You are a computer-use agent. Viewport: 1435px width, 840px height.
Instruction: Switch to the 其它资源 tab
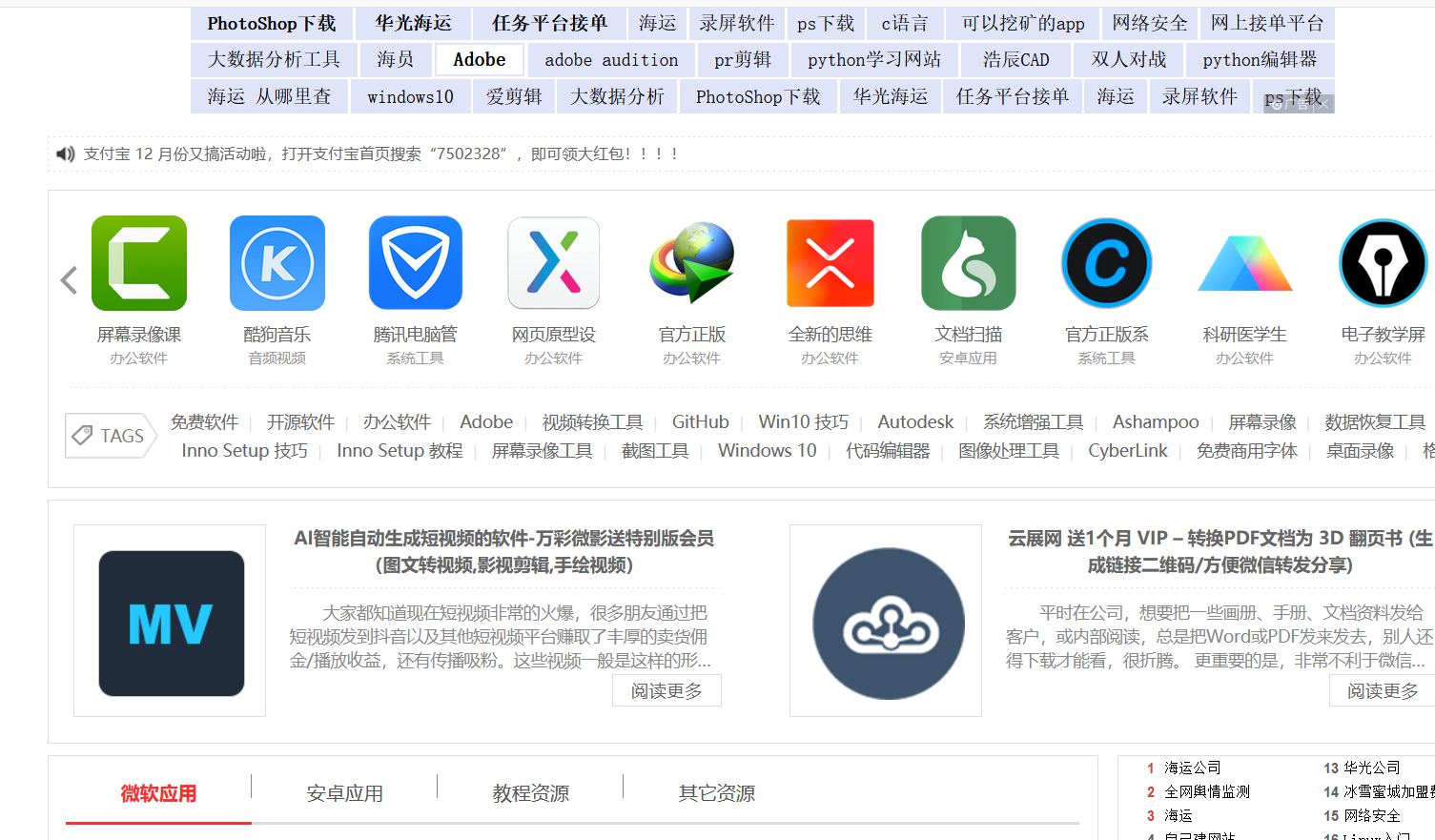716,793
